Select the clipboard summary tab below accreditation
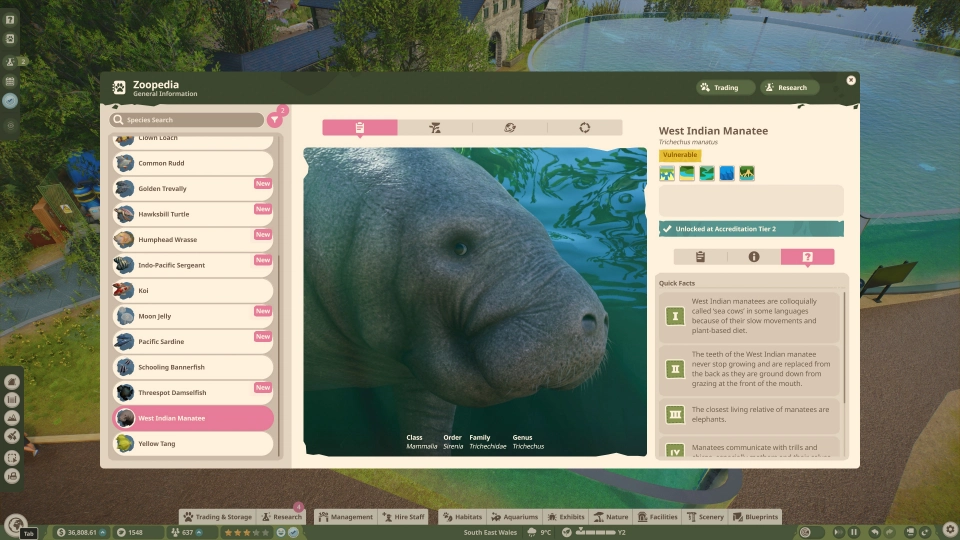 700,257
